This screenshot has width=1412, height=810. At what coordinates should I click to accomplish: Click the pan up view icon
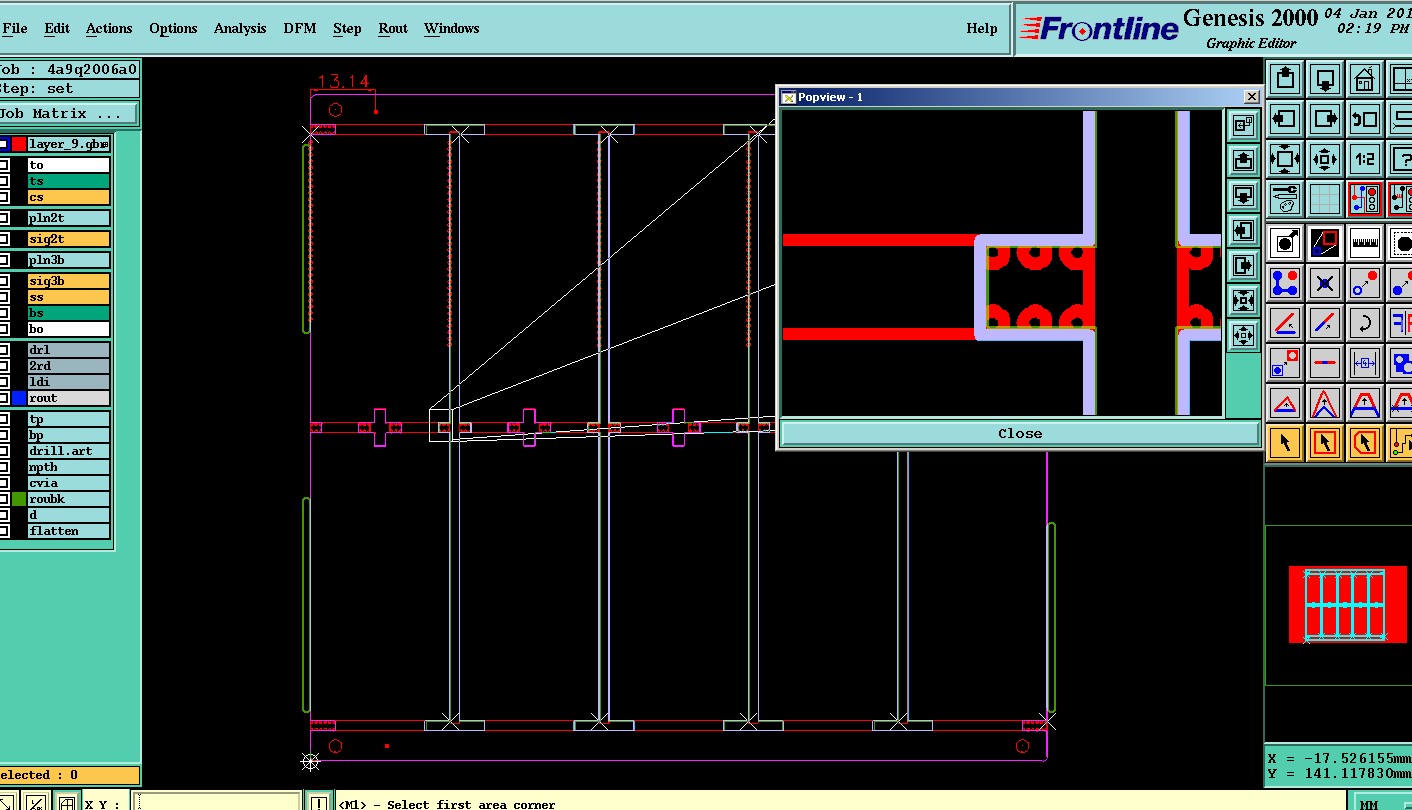pyautogui.click(x=1285, y=78)
